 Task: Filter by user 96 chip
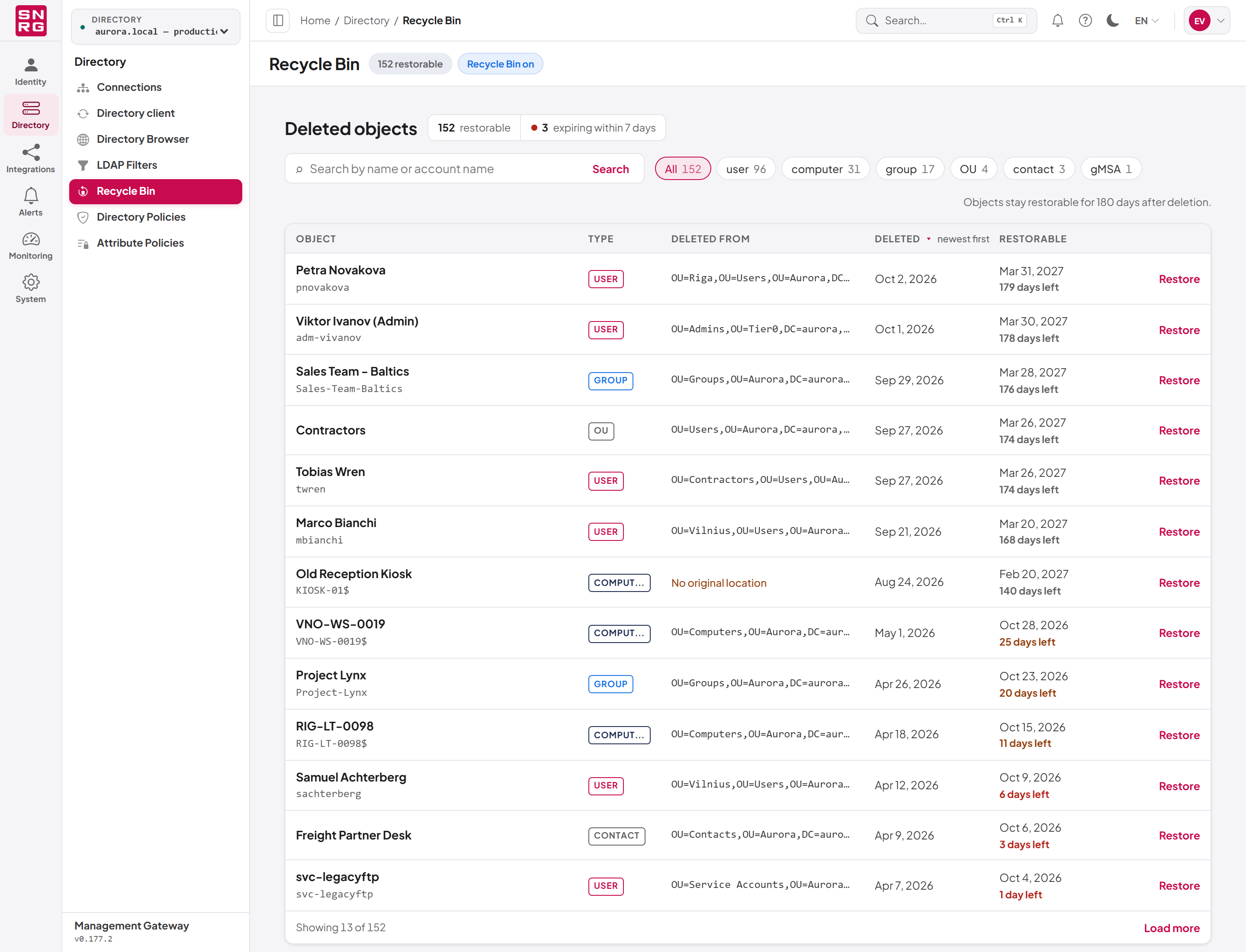tap(746, 169)
